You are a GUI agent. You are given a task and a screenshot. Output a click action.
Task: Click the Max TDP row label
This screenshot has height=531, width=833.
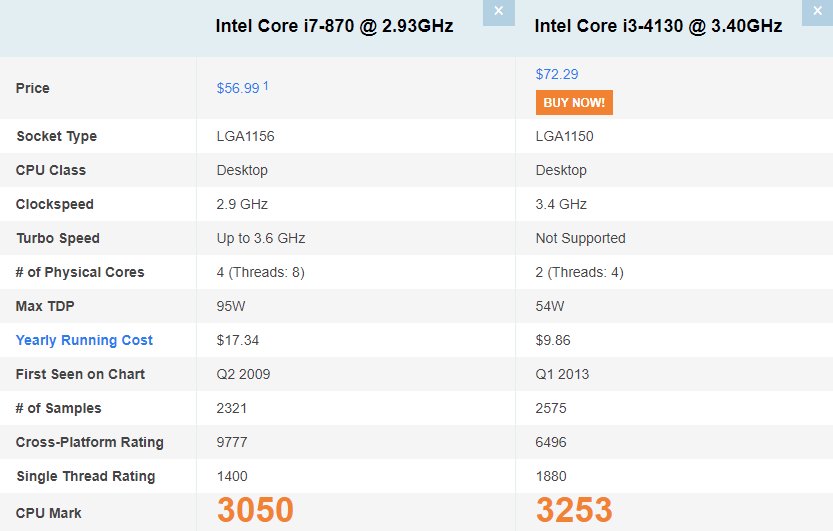tap(45, 306)
